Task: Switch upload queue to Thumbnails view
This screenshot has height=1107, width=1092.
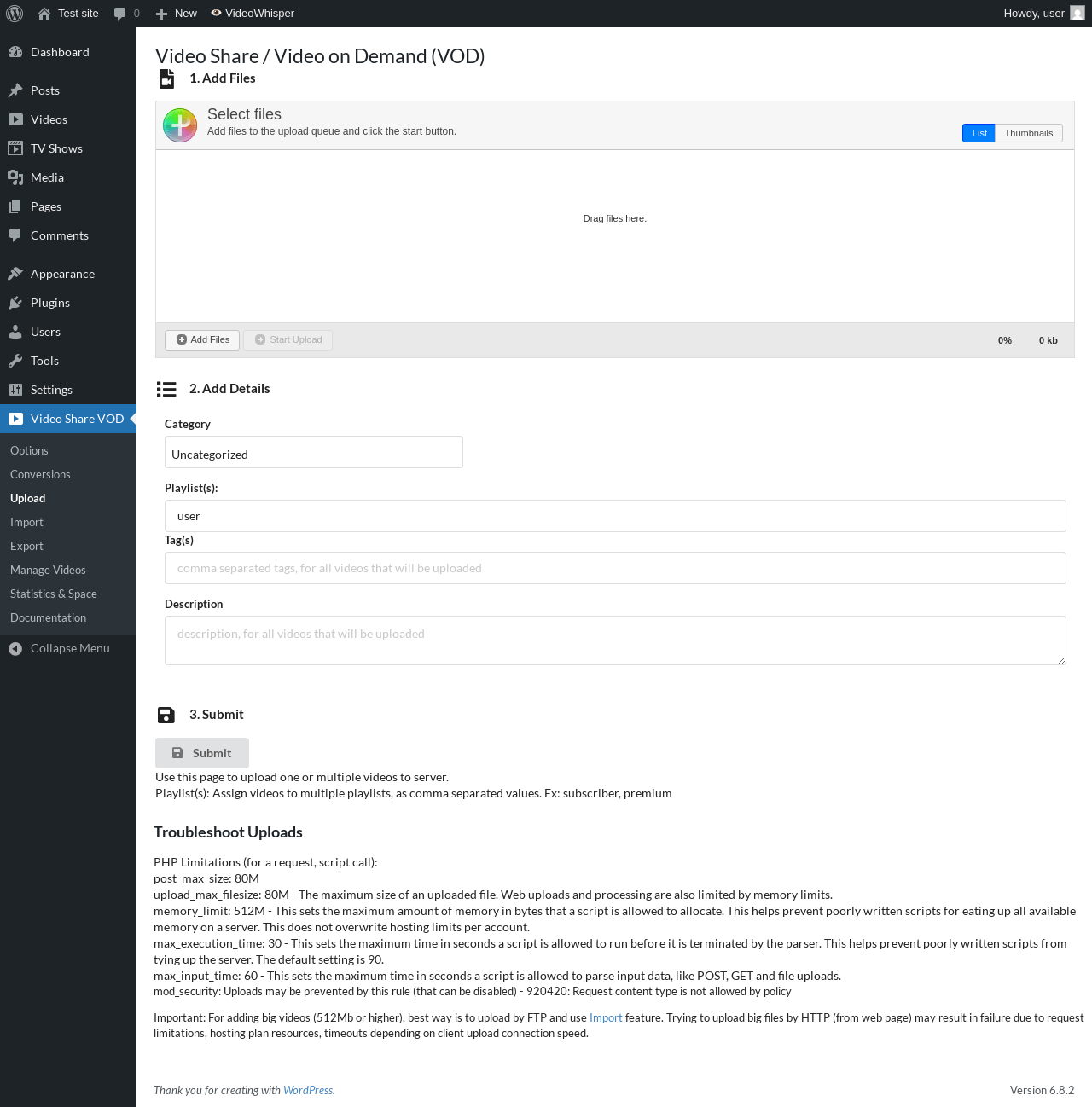Action: 1029,133
